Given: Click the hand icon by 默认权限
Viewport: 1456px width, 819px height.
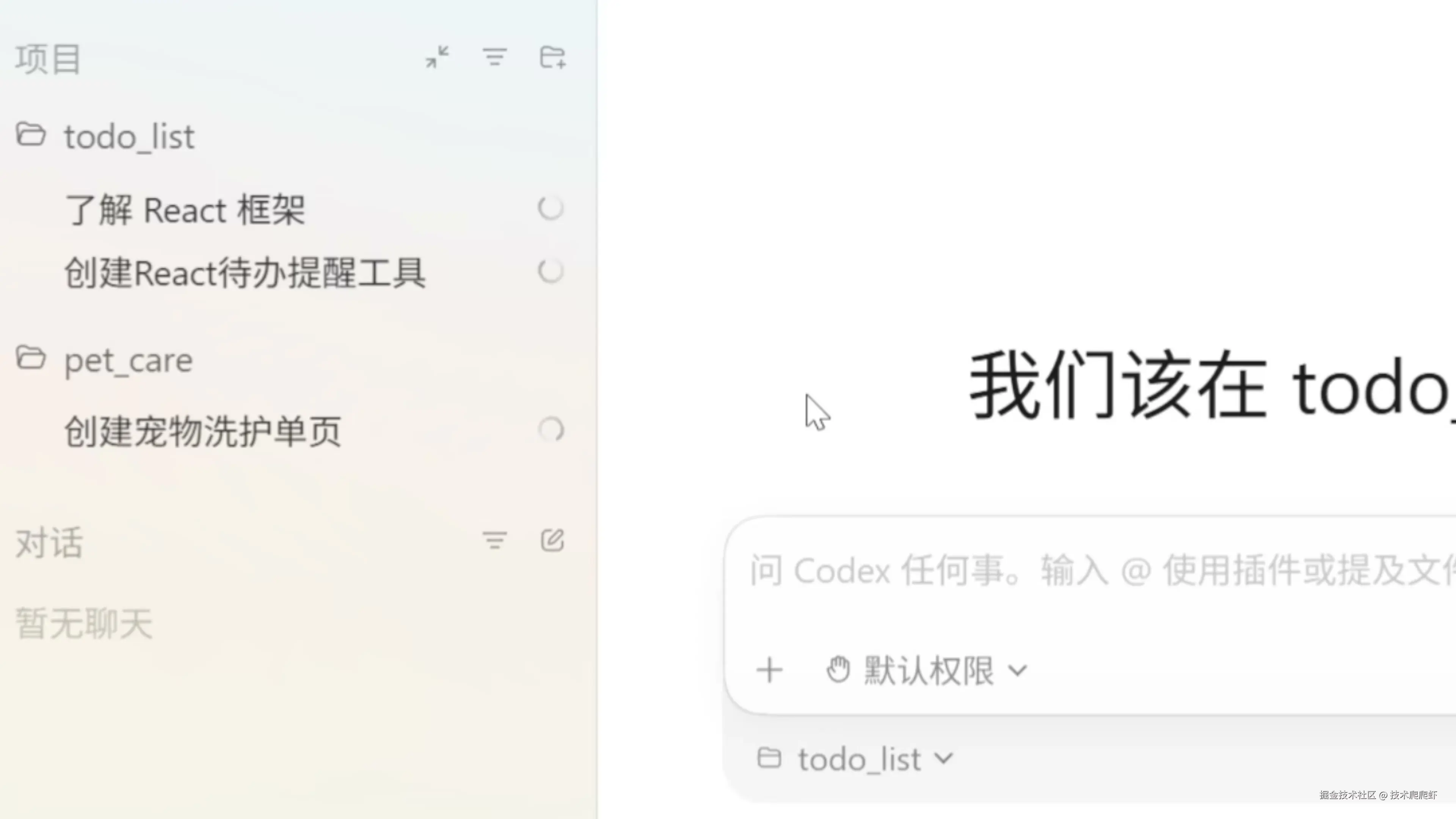Looking at the screenshot, I should (x=838, y=670).
